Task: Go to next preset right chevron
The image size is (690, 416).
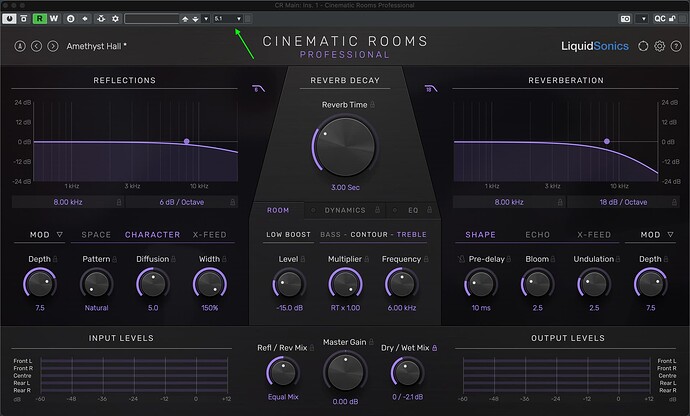Action: pos(53,46)
